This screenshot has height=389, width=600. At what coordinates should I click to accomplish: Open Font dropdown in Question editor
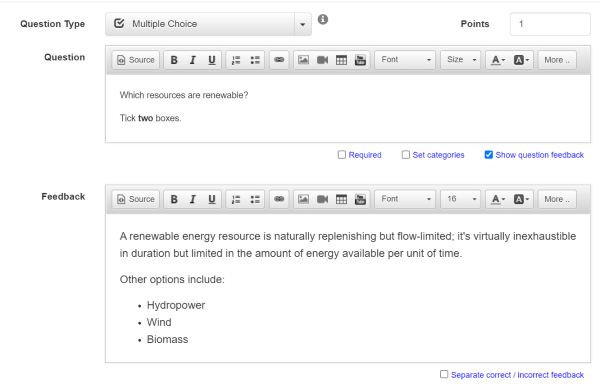[x=405, y=60]
